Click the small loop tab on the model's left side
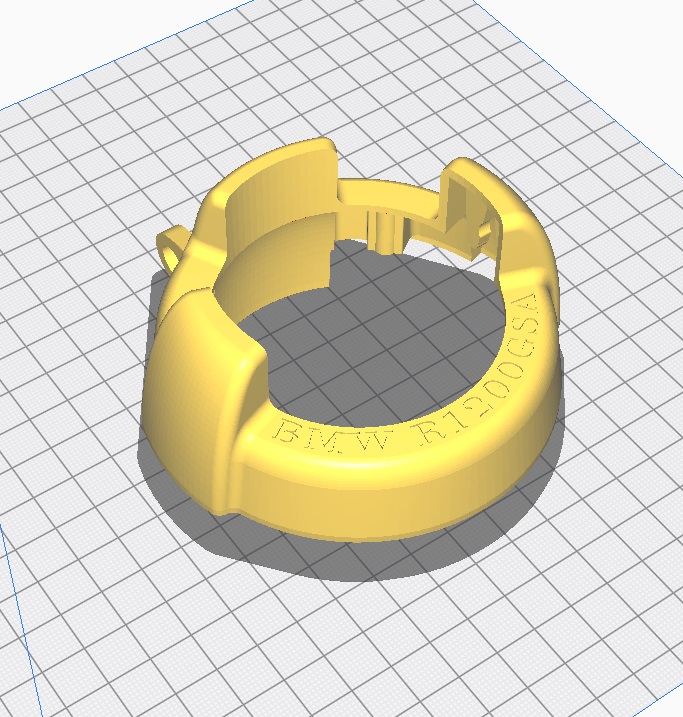Viewport: 683px width, 717px height. (172, 245)
